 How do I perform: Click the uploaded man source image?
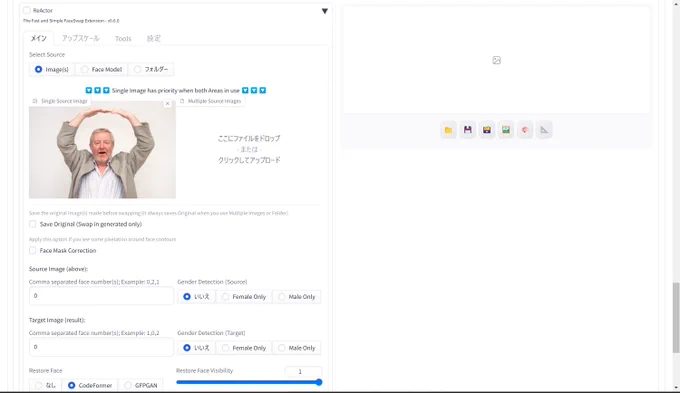102,150
